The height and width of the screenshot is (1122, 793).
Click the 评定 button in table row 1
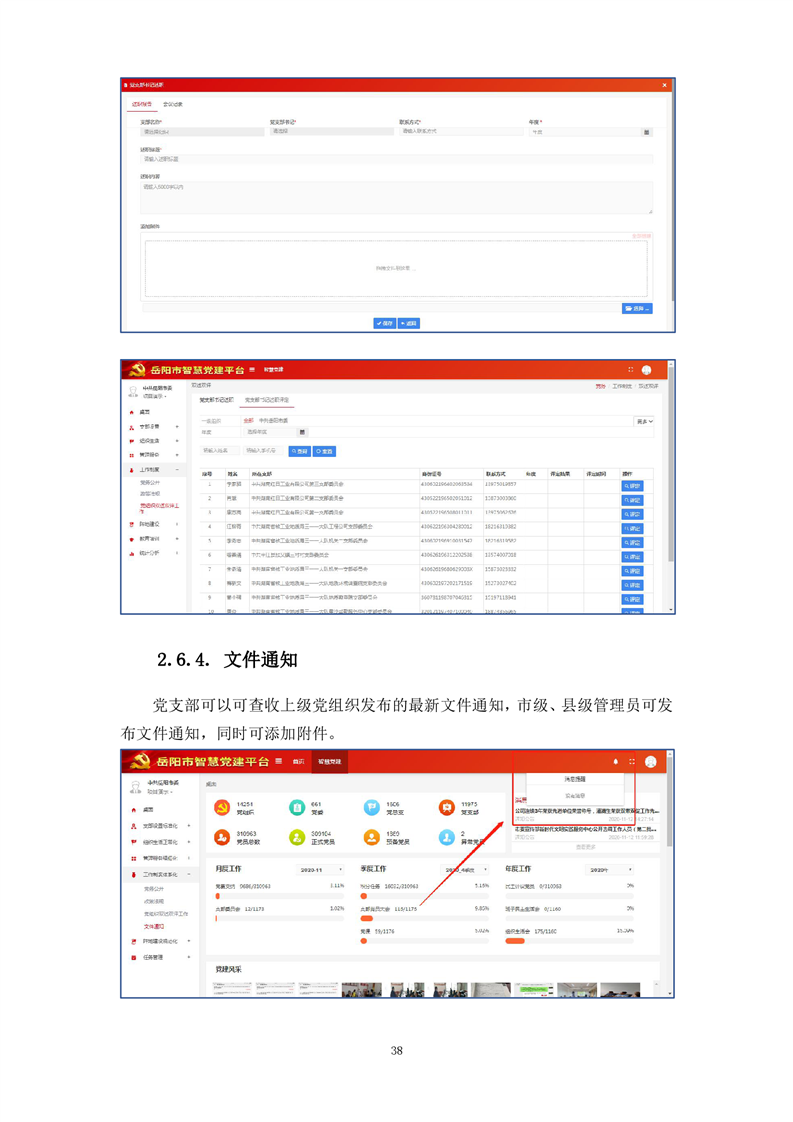pyautogui.click(x=633, y=486)
